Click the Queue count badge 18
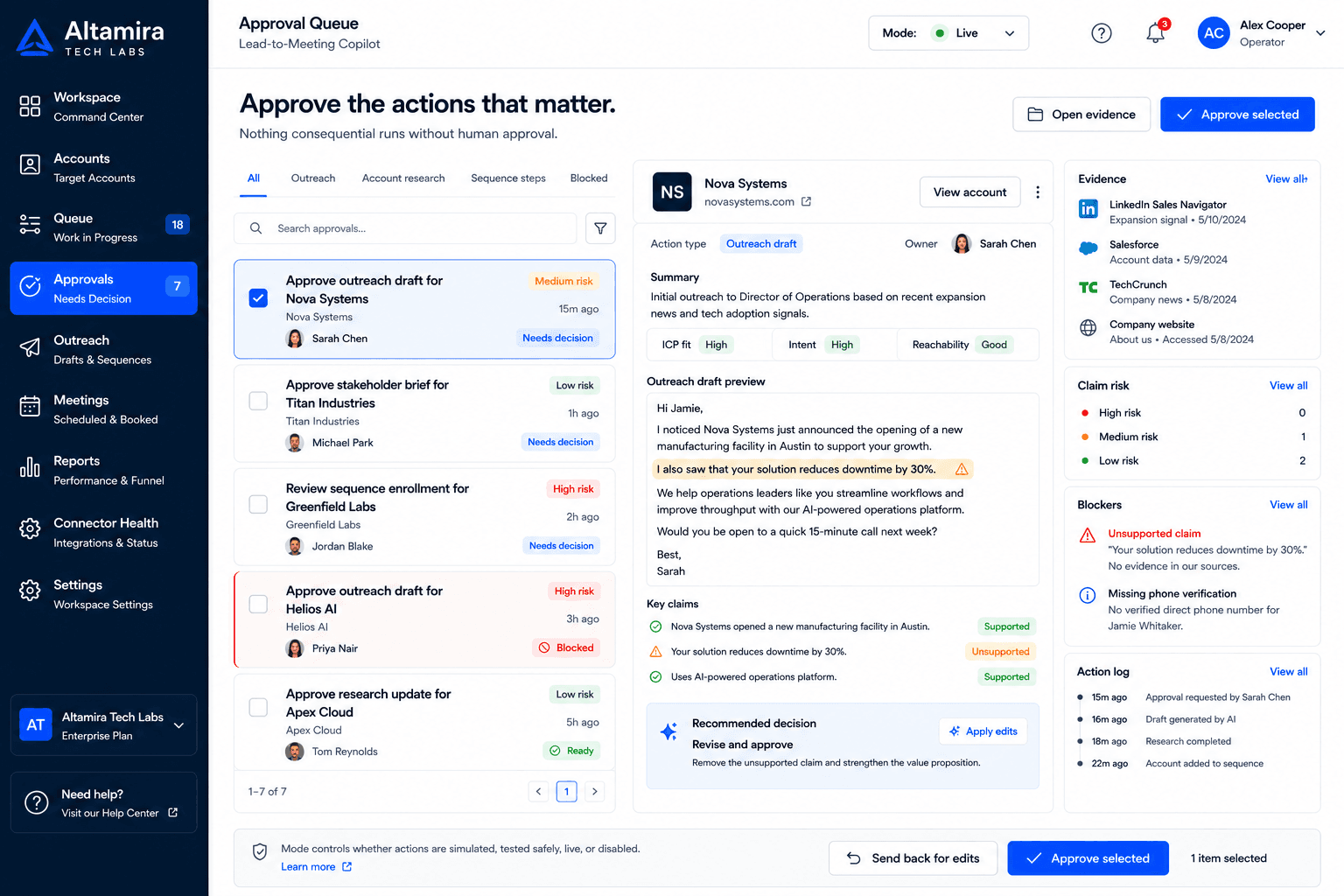The height and width of the screenshot is (896, 1344). tap(178, 225)
